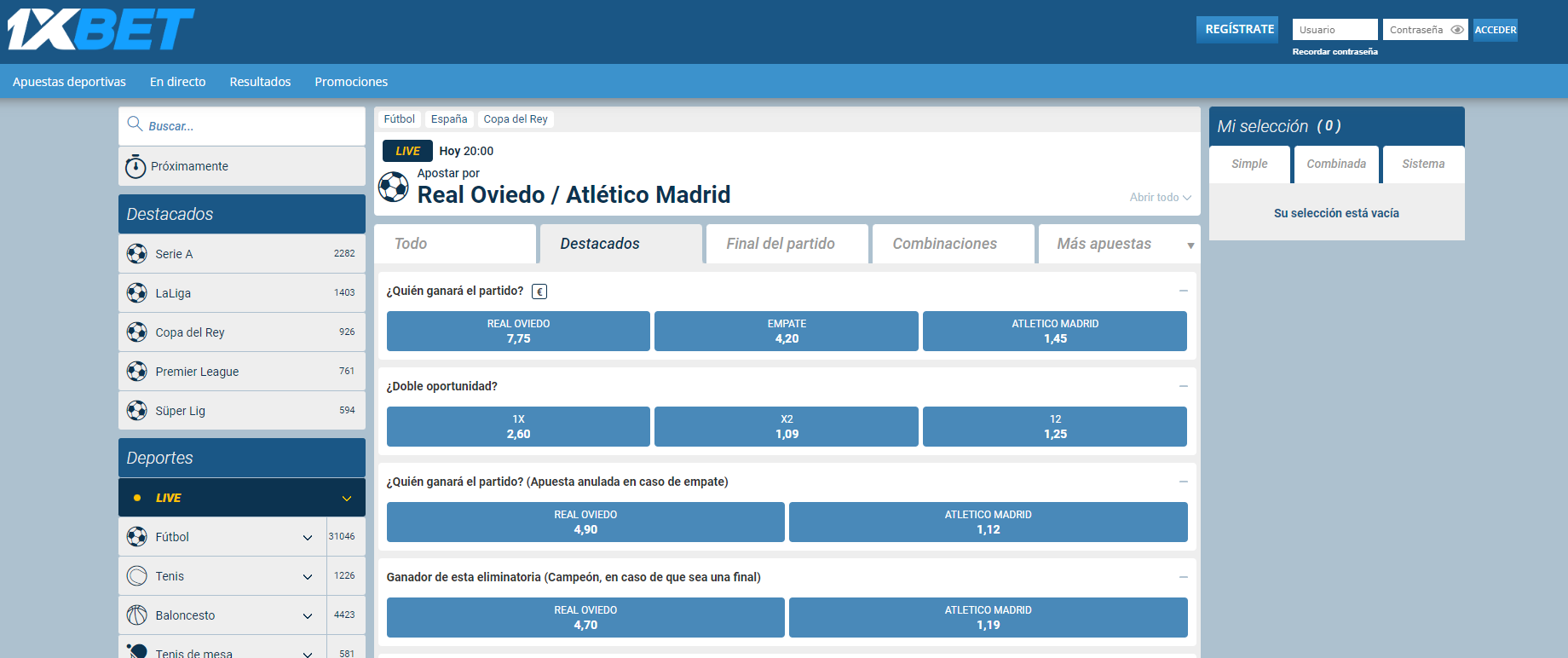Open the Resultados menu

[260, 82]
